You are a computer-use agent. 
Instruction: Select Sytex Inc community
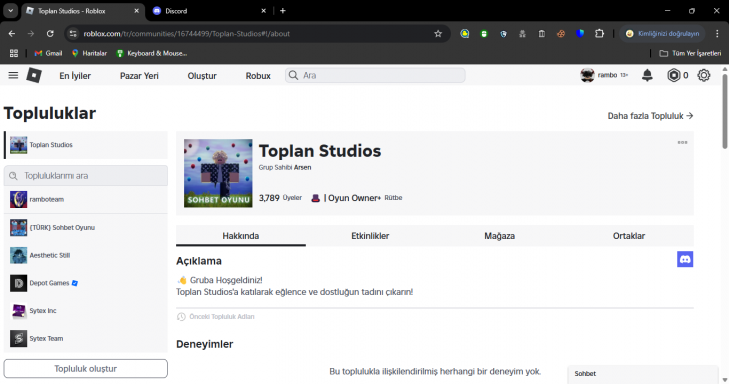(x=86, y=311)
